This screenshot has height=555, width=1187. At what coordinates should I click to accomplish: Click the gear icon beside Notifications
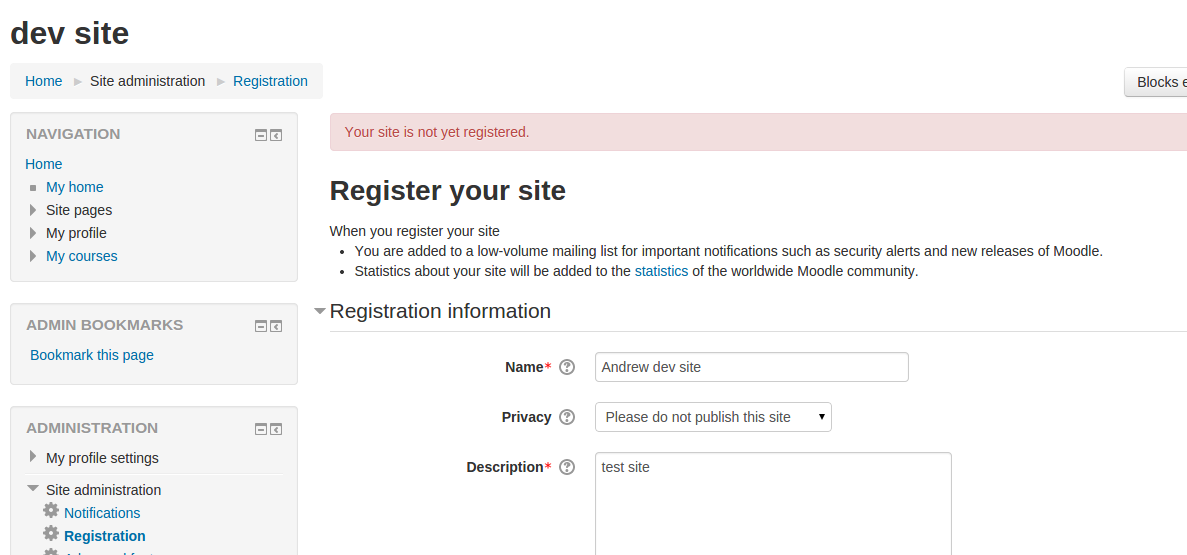point(51,510)
